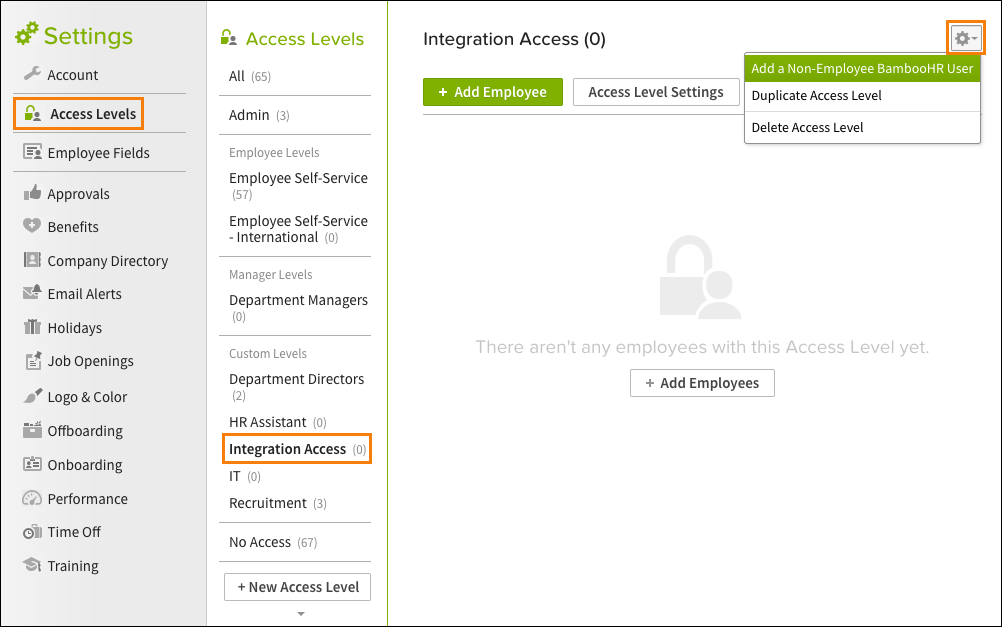Viewport: 1002px width, 627px height.
Task: Choose Delete Access Level option
Action: [x=810, y=127]
